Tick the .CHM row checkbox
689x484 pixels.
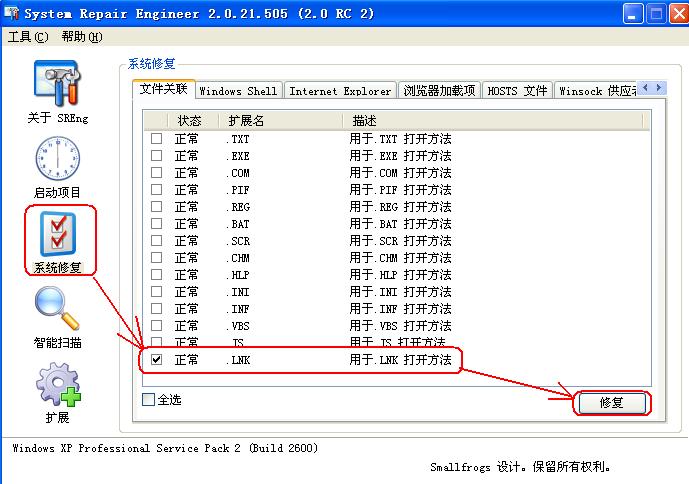point(156,258)
